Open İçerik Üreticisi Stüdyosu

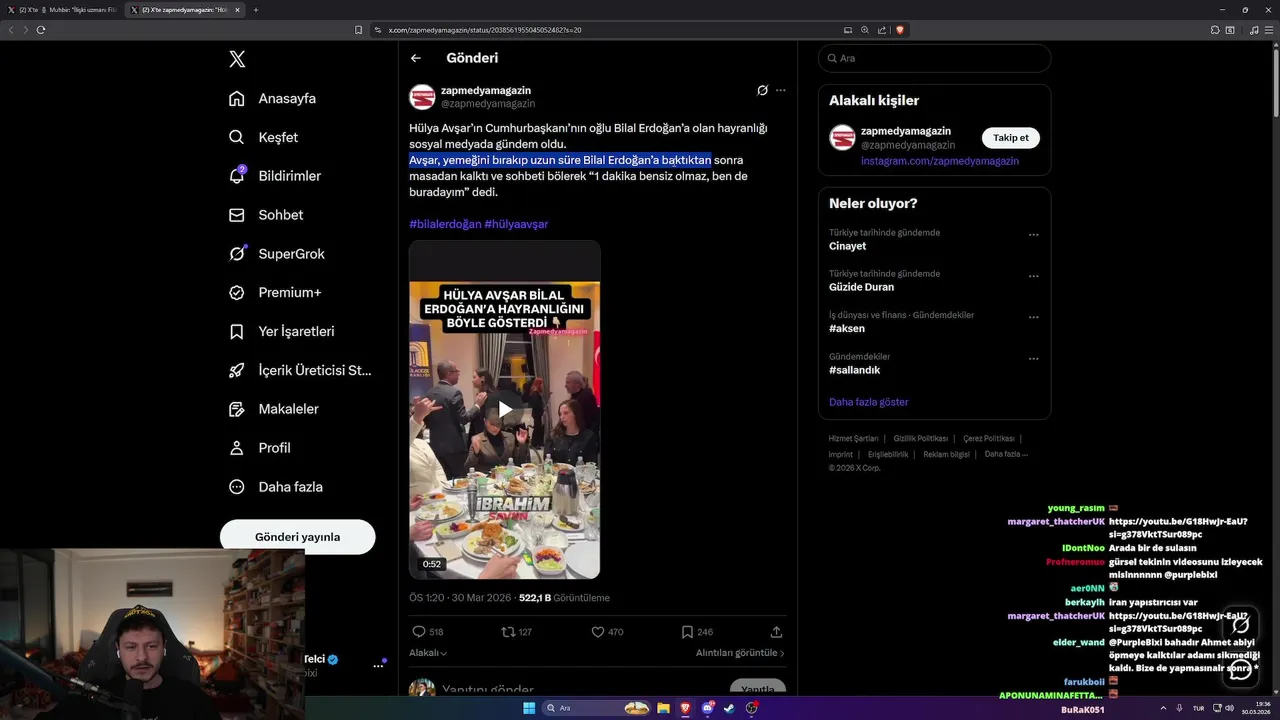point(300,370)
